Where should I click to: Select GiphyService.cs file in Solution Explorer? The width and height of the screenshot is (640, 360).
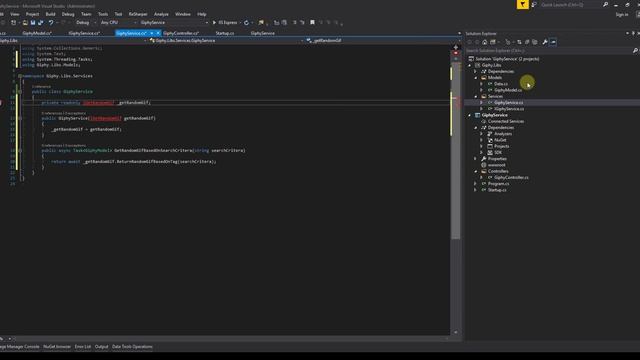(509, 102)
